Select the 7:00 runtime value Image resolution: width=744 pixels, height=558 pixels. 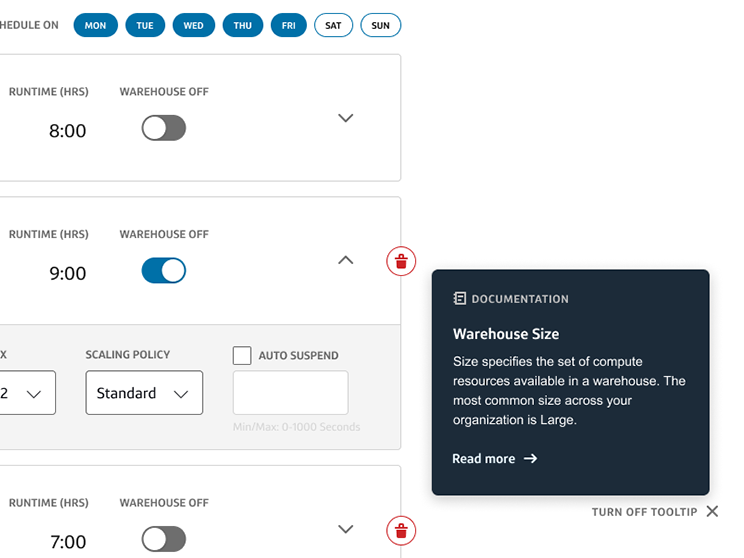click(x=68, y=542)
